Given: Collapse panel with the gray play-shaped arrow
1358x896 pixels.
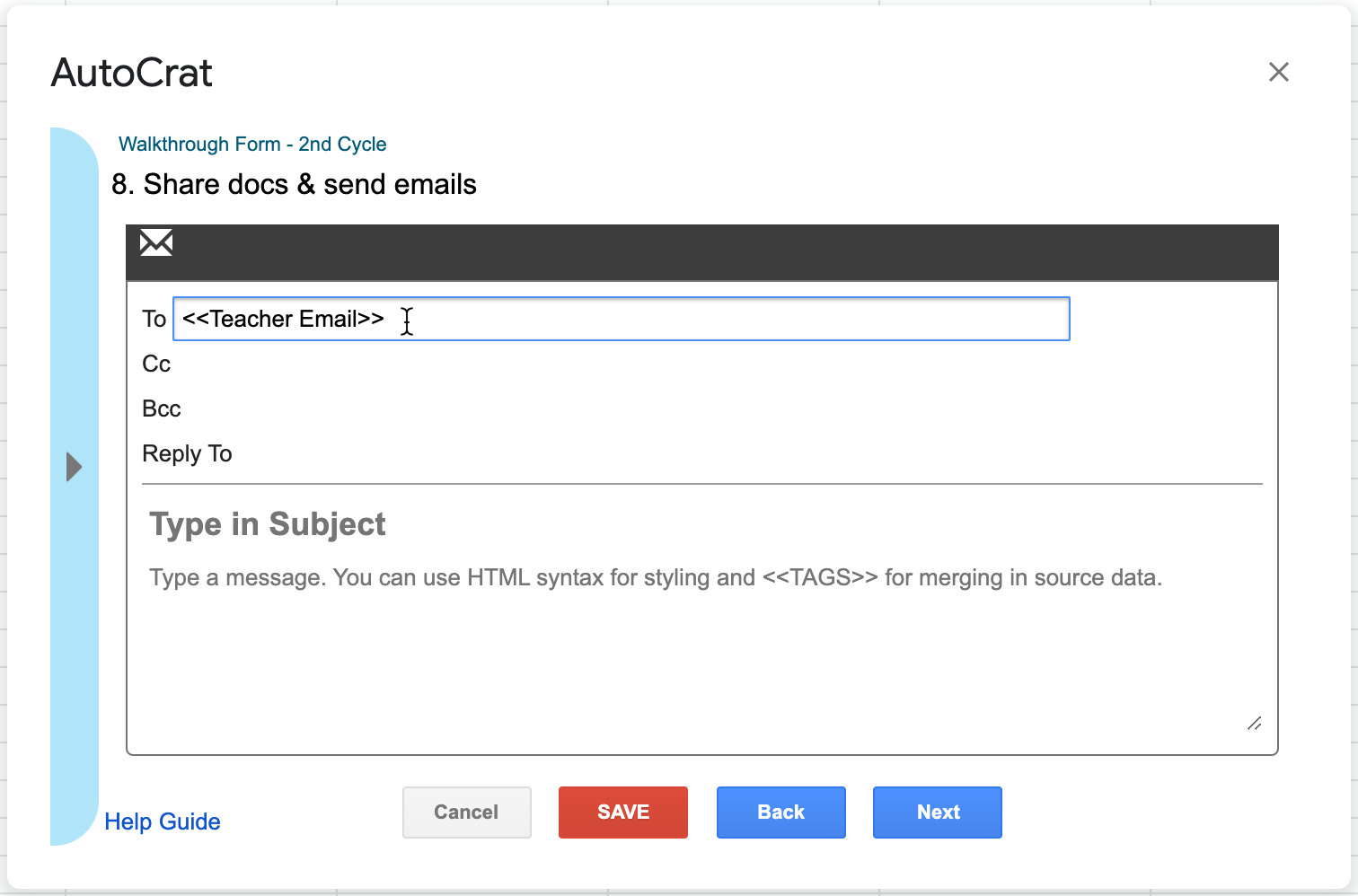Looking at the screenshot, I should 72,466.
